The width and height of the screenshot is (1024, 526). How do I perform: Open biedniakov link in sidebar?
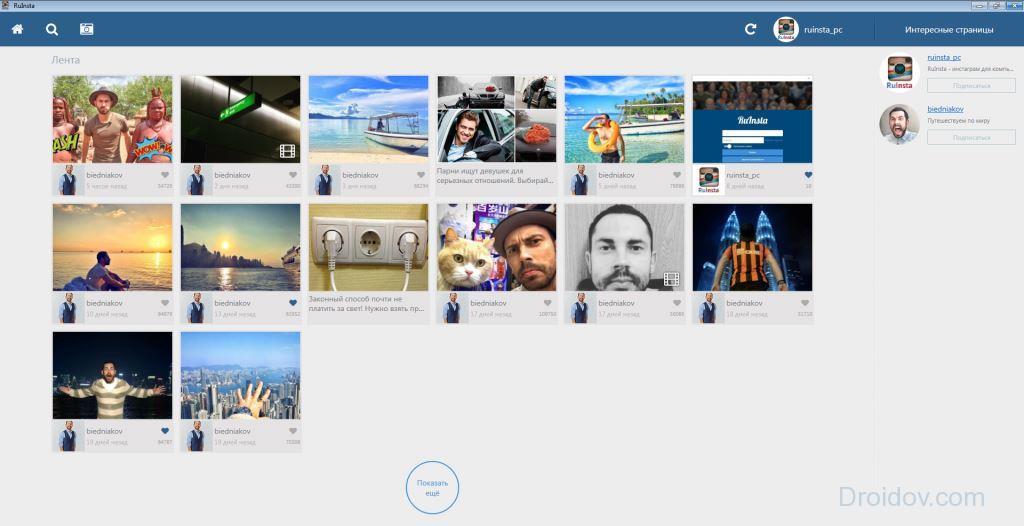[x=945, y=108]
